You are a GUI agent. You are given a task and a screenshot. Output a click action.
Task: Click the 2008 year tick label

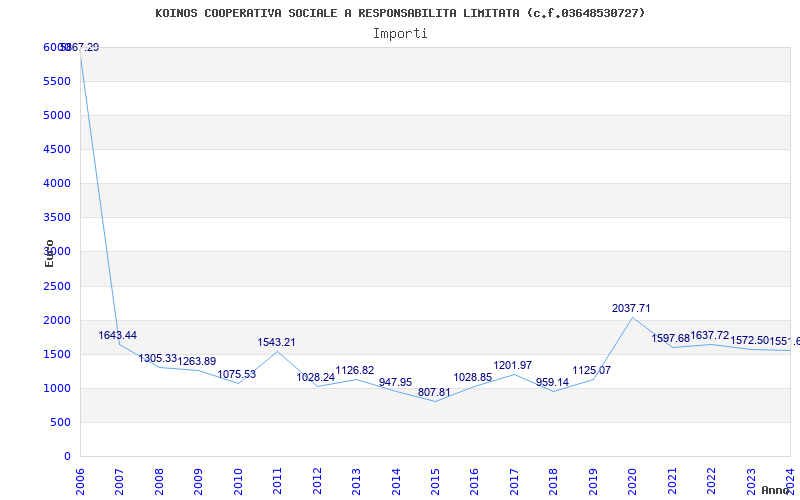point(159,482)
